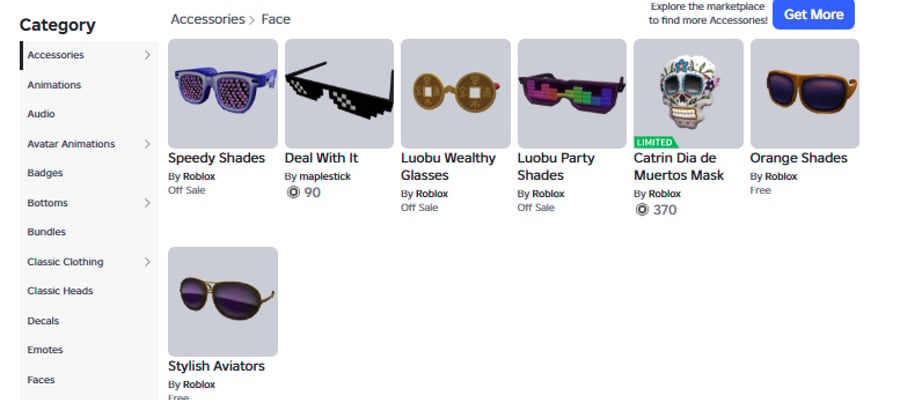Open the Stylish Aviators thumbnail
Screen dimensions: 900x400
tap(223, 301)
